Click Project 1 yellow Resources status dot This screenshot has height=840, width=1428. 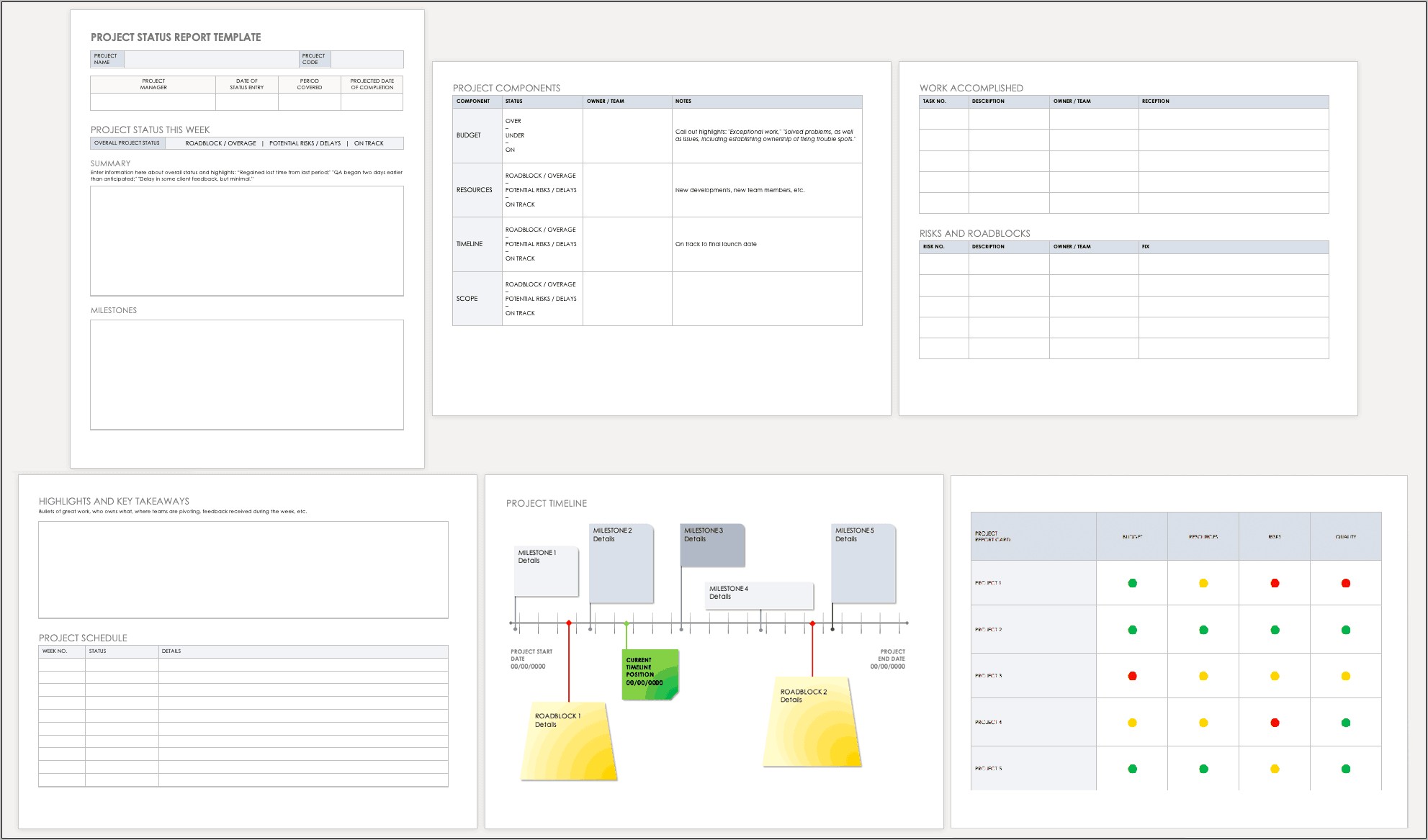coord(1203,583)
